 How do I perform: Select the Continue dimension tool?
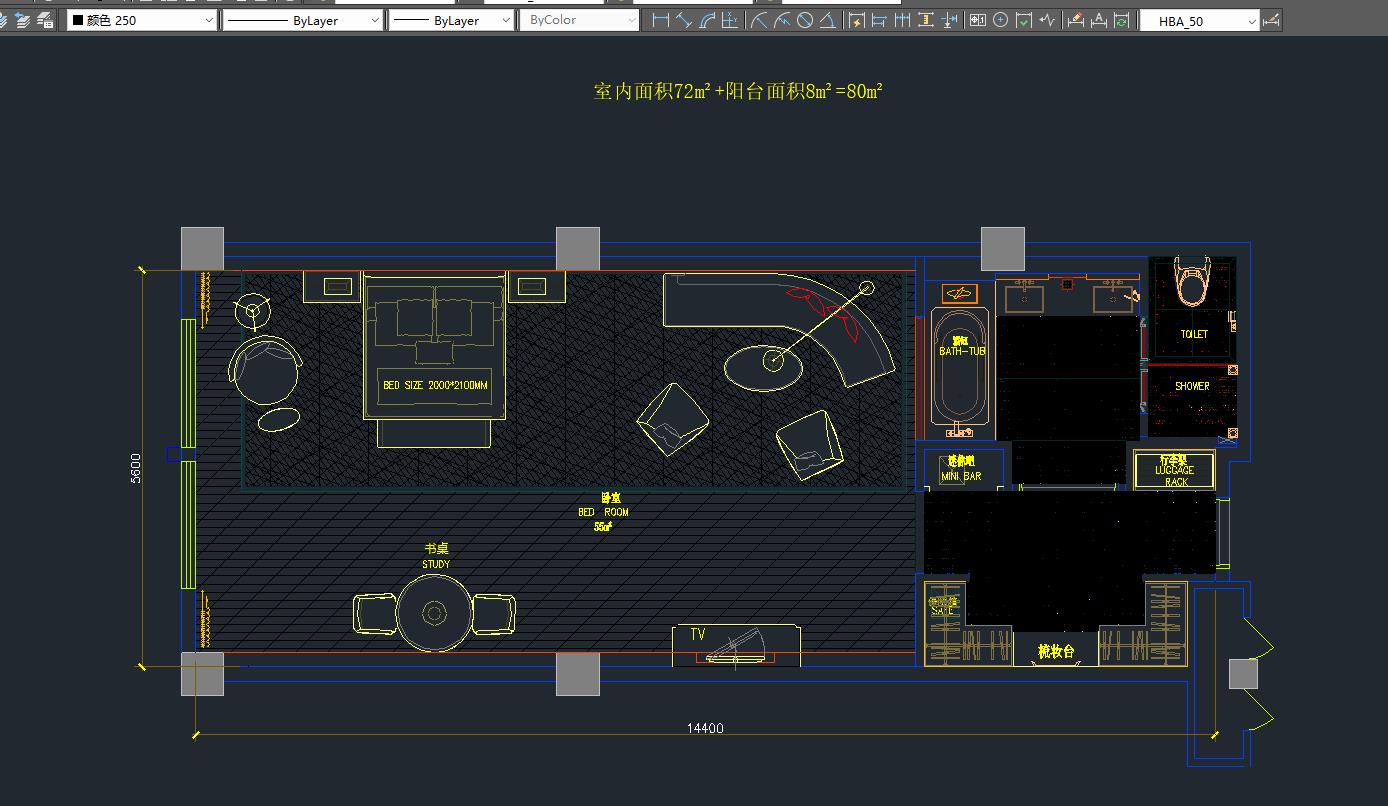[902, 20]
